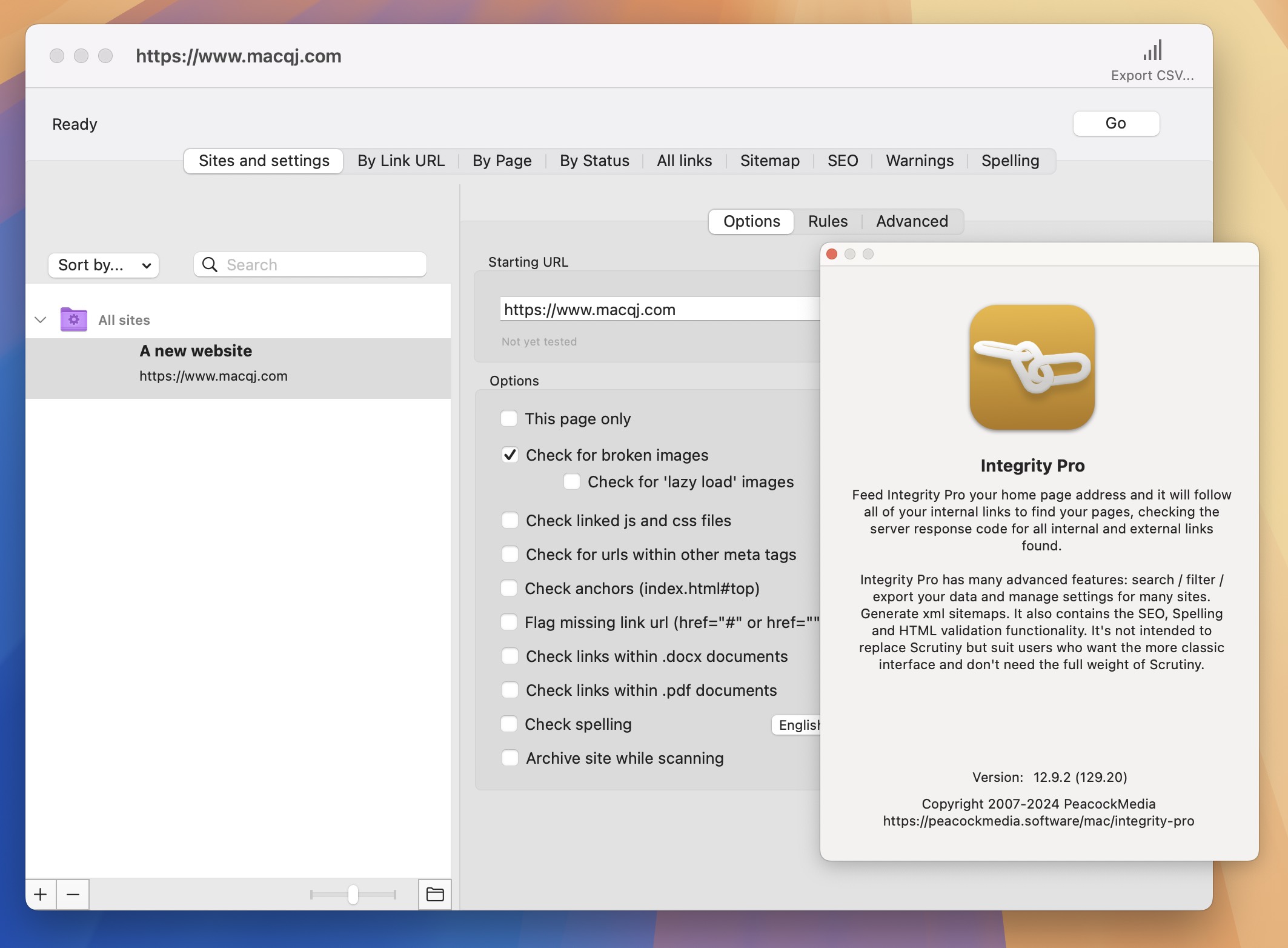Drag the zoom slider in bottom toolbar
This screenshot has height=948, width=1288.
[x=354, y=893]
